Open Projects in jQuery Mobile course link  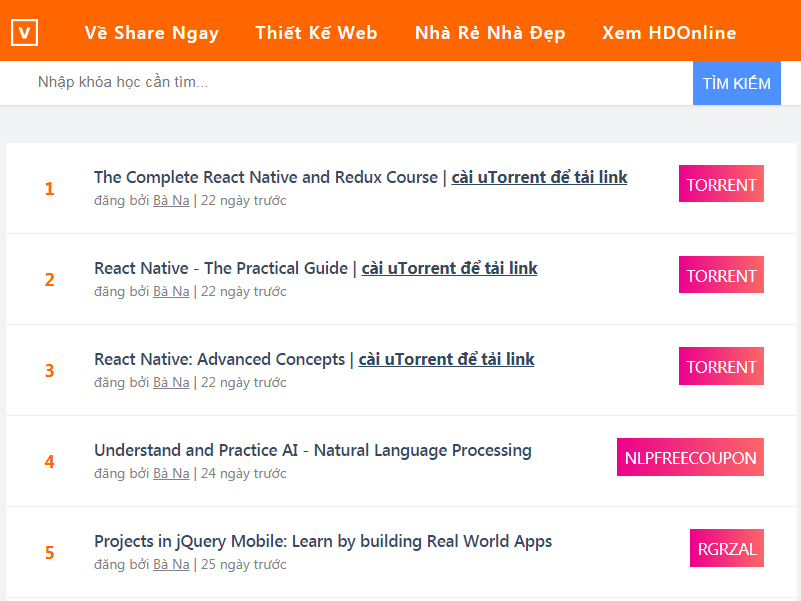(323, 541)
